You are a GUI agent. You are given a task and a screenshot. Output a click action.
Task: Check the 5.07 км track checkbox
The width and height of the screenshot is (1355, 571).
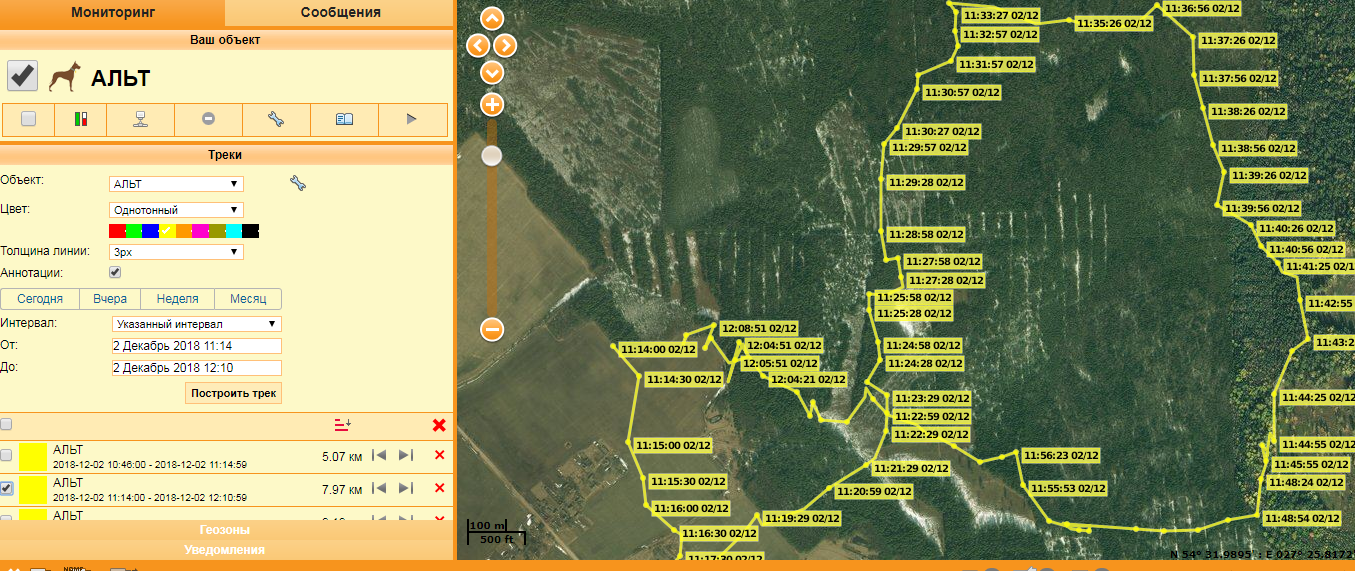(7, 456)
